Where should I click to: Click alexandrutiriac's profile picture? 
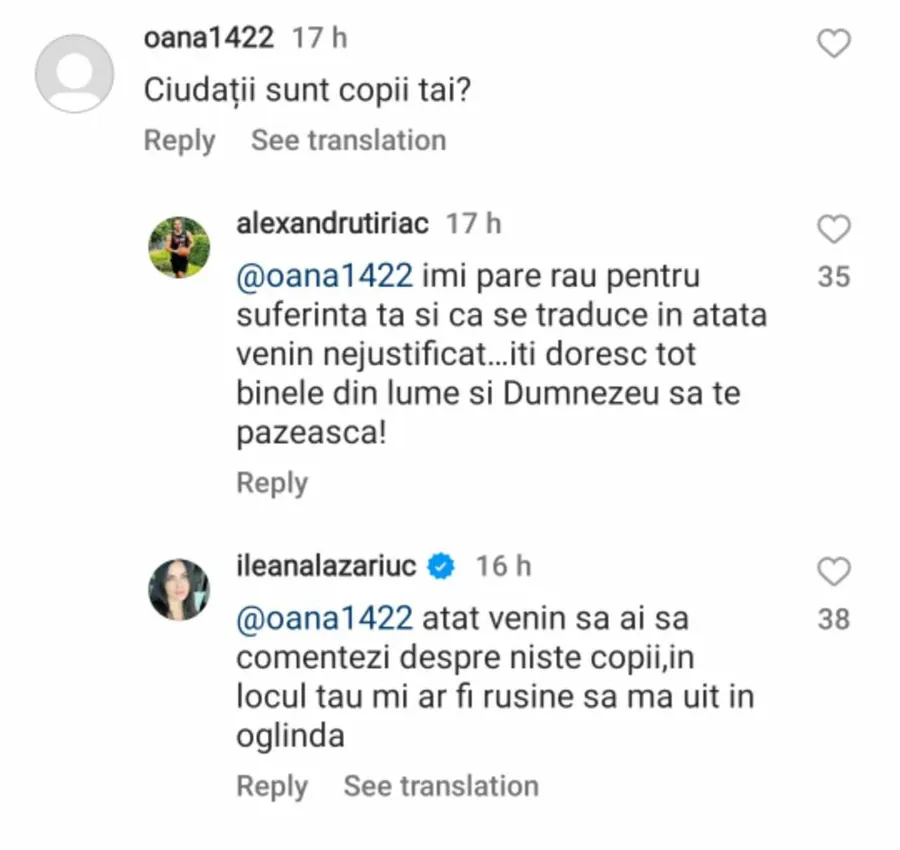click(x=179, y=246)
